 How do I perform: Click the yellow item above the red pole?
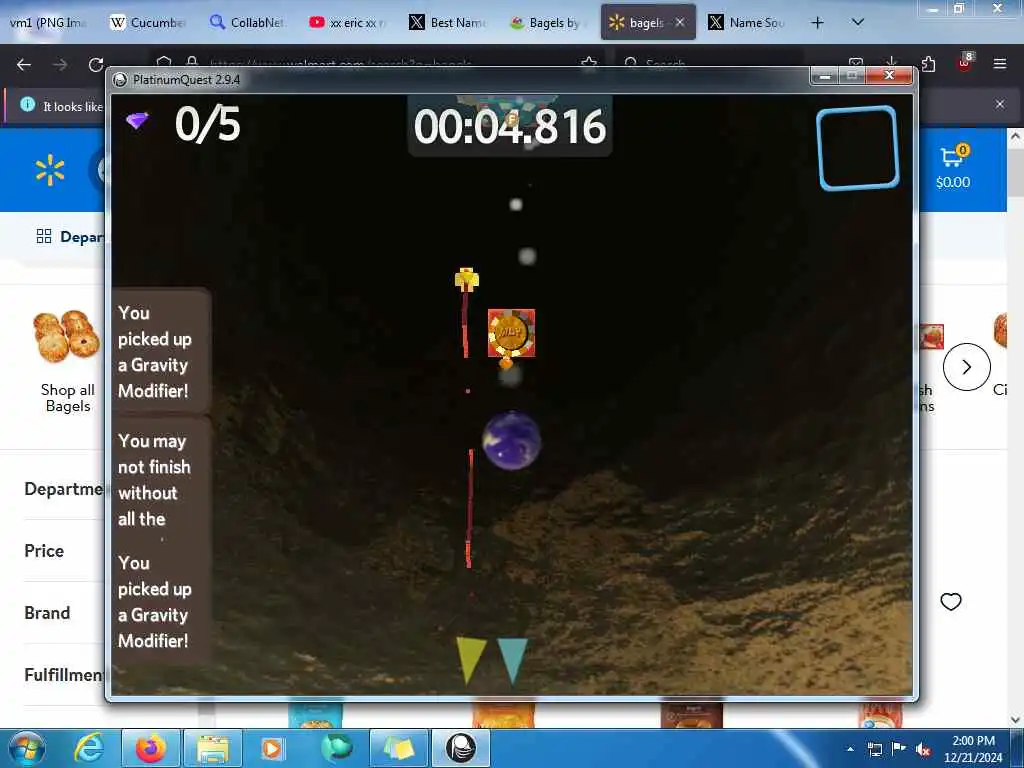[467, 279]
